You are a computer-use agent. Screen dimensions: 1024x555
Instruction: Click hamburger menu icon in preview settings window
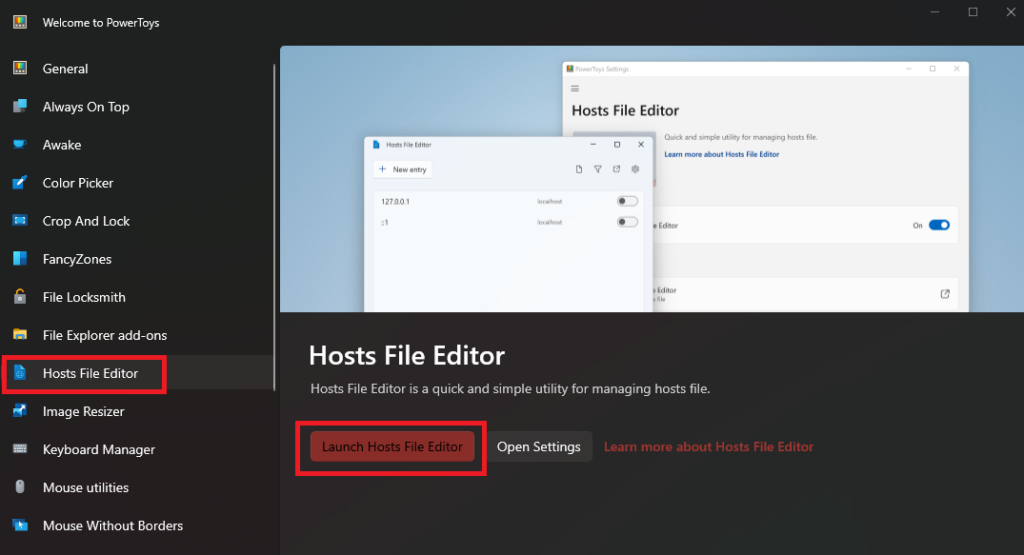click(x=575, y=88)
